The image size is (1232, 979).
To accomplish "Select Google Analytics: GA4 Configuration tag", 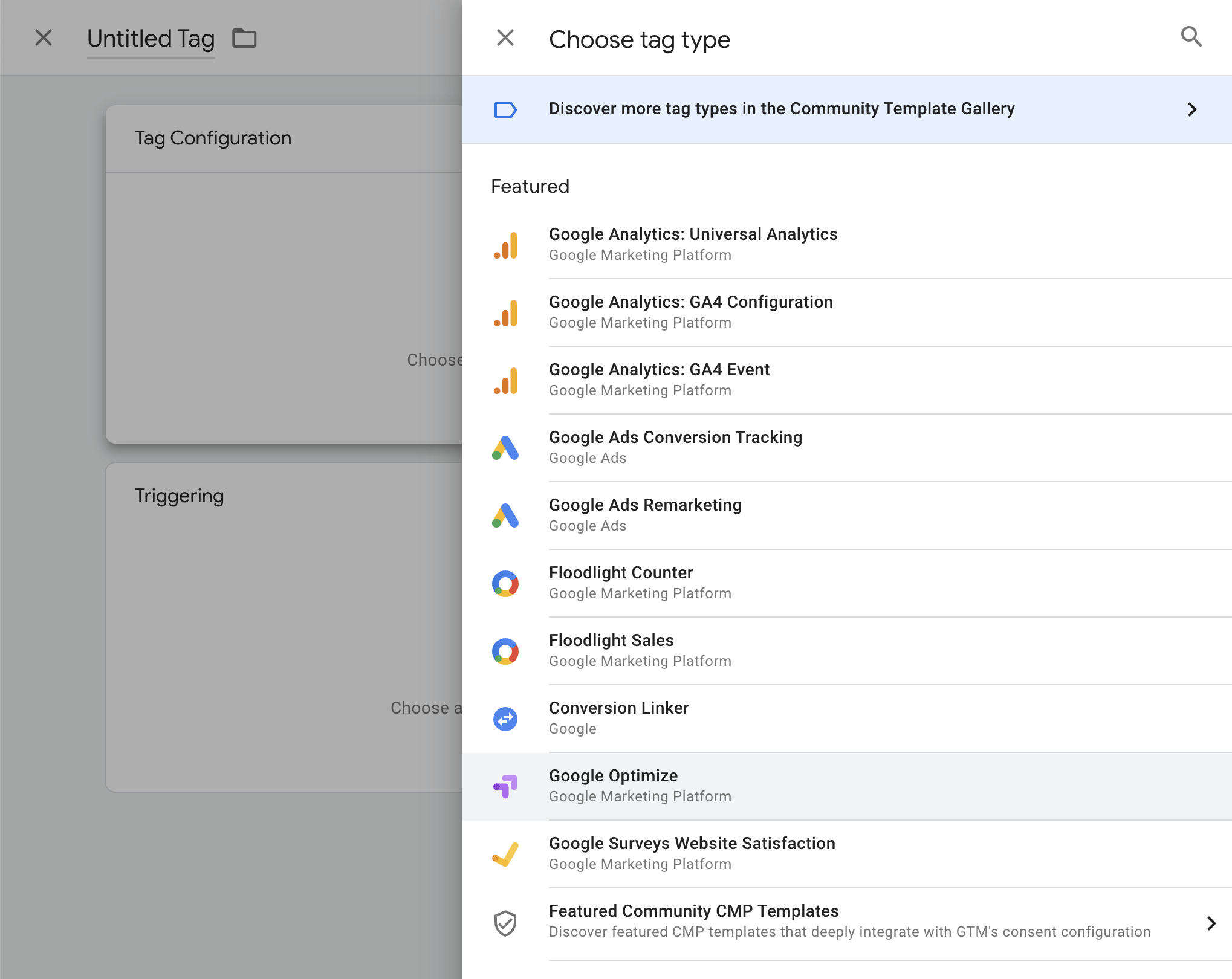I will pyautogui.click(x=847, y=312).
